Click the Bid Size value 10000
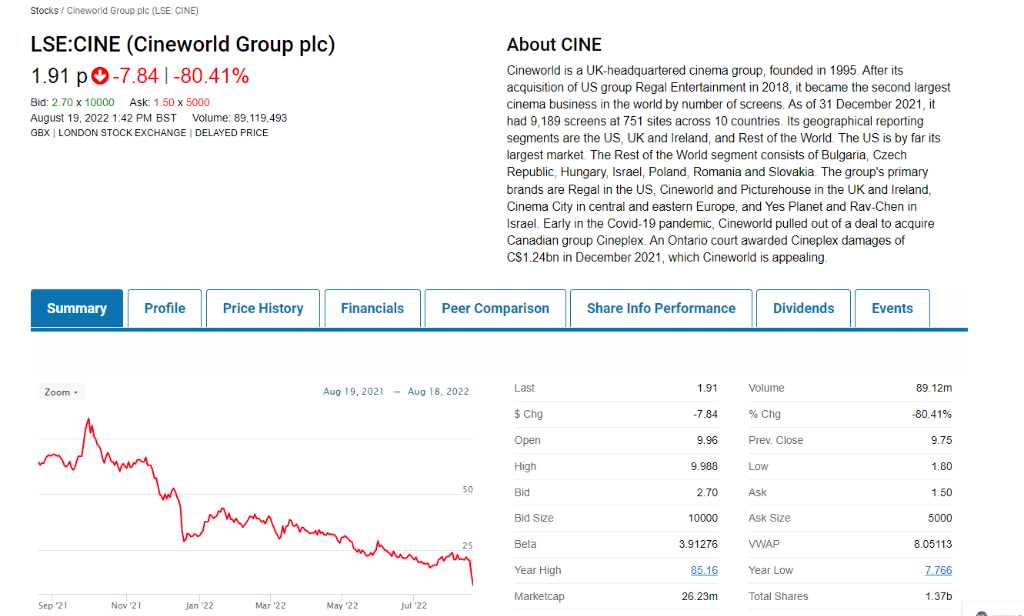Screen dimensions: 1024x616 703,518
